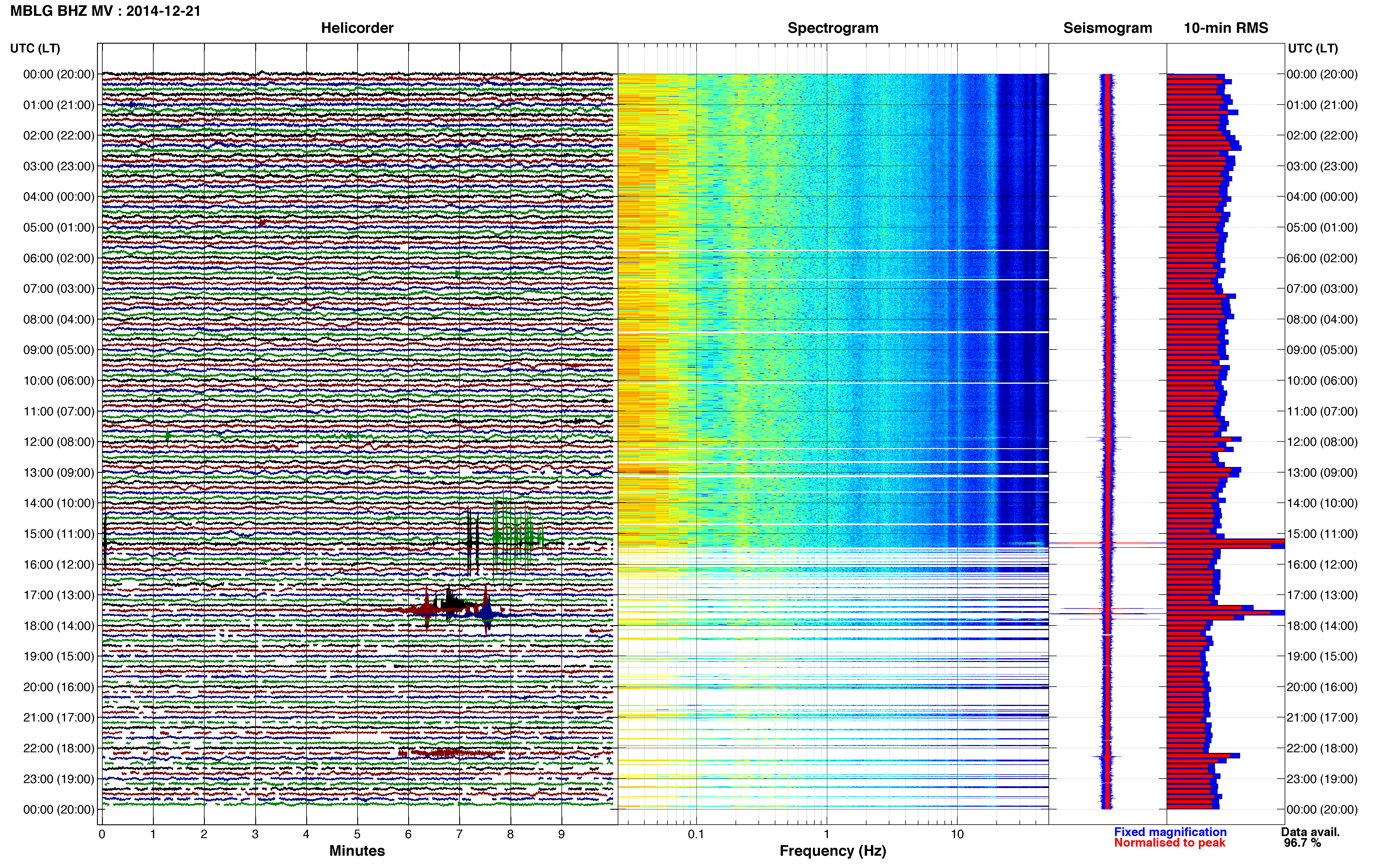Click the right '23:00 (19:00)' time label
1389x868 pixels.
click(1322, 778)
